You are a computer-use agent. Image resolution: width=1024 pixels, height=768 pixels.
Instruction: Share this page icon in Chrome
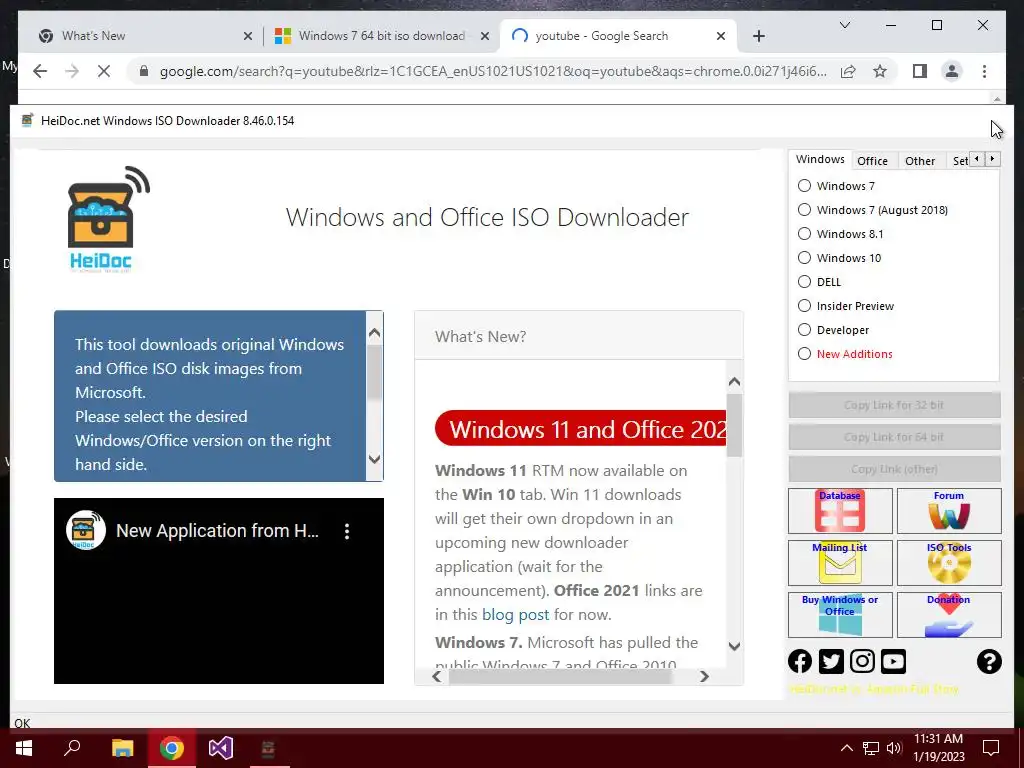click(x=848, y=71)
